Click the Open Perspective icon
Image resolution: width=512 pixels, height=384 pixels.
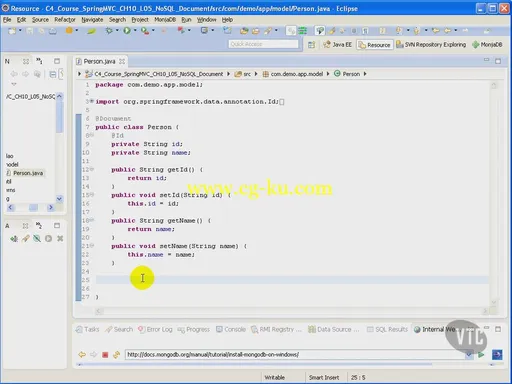(311, 45)
